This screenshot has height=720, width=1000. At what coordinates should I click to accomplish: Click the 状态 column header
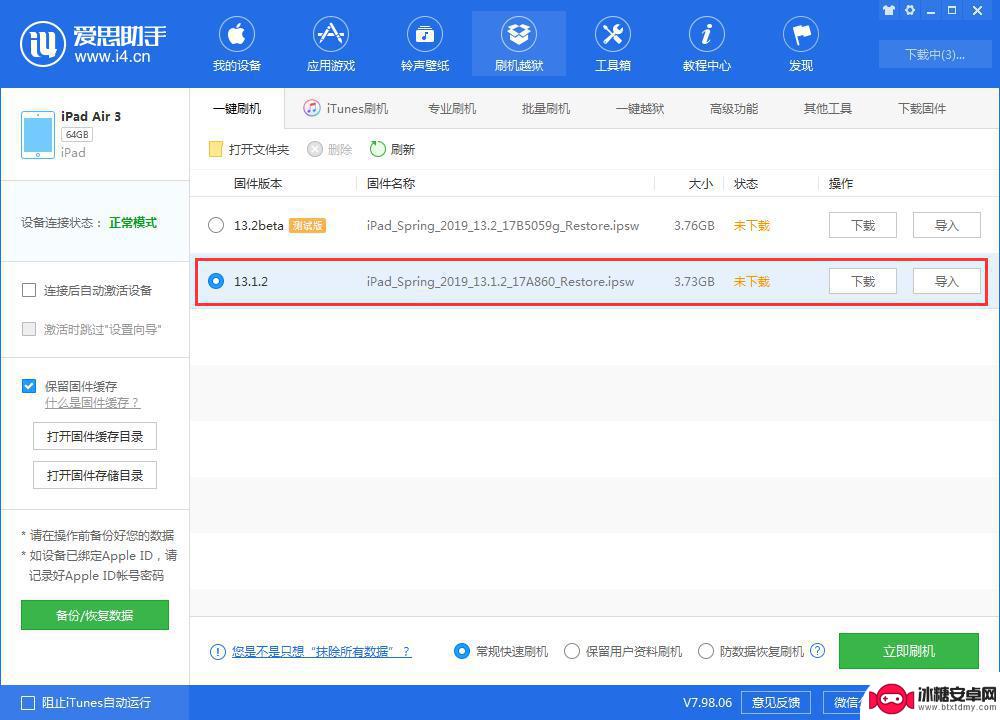click(746, 184)
